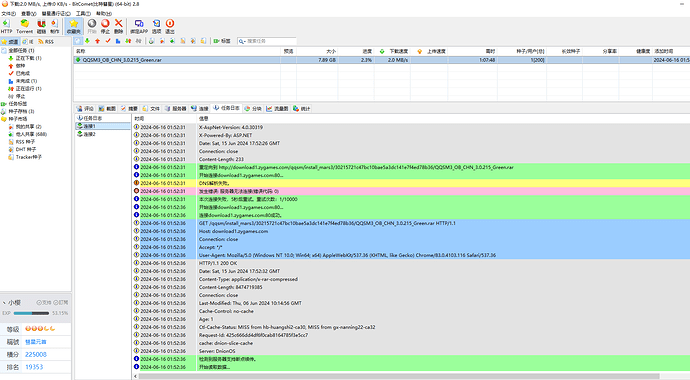Open the Tools (工具) menu
Screen dimensions: 690x380
coord(83,14)
